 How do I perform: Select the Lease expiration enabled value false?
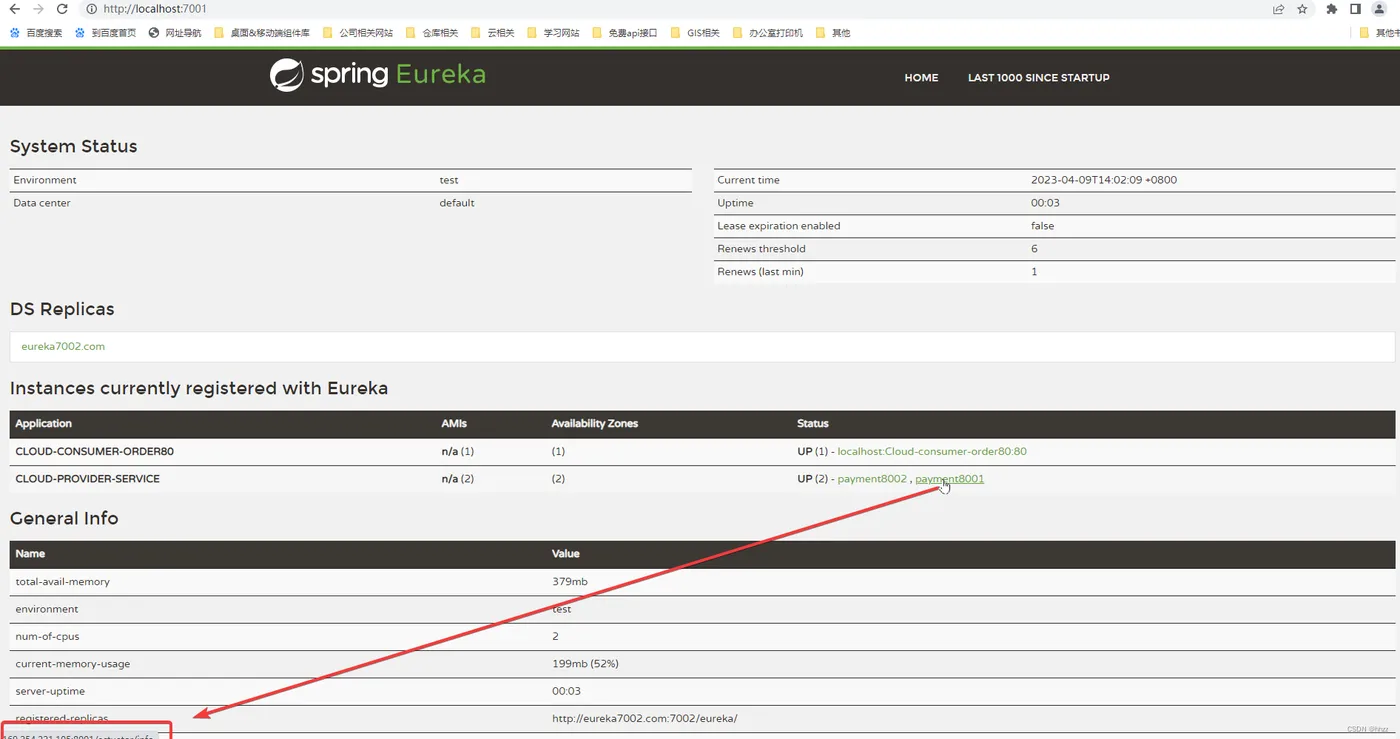(1043, 226)
